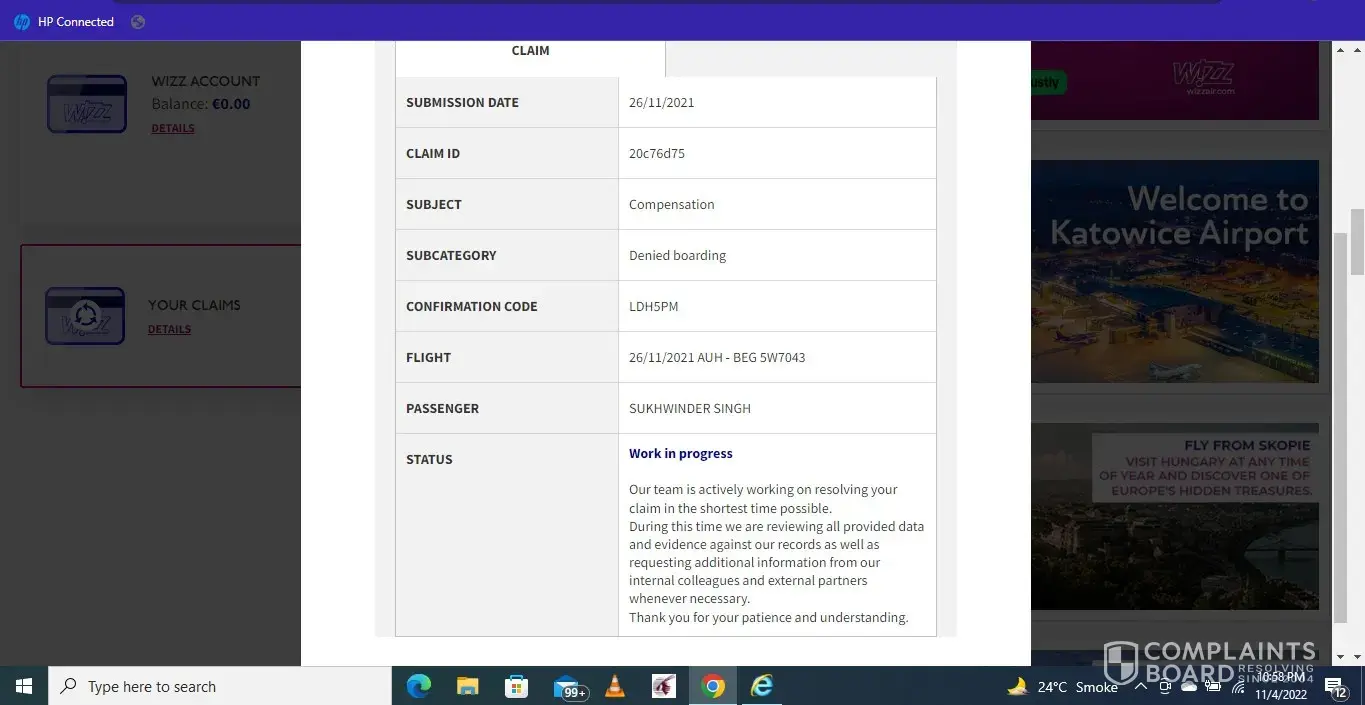Click the Windows taskbar search box
The width and height of the screenshot is (1365, 705).
[220, 686]
